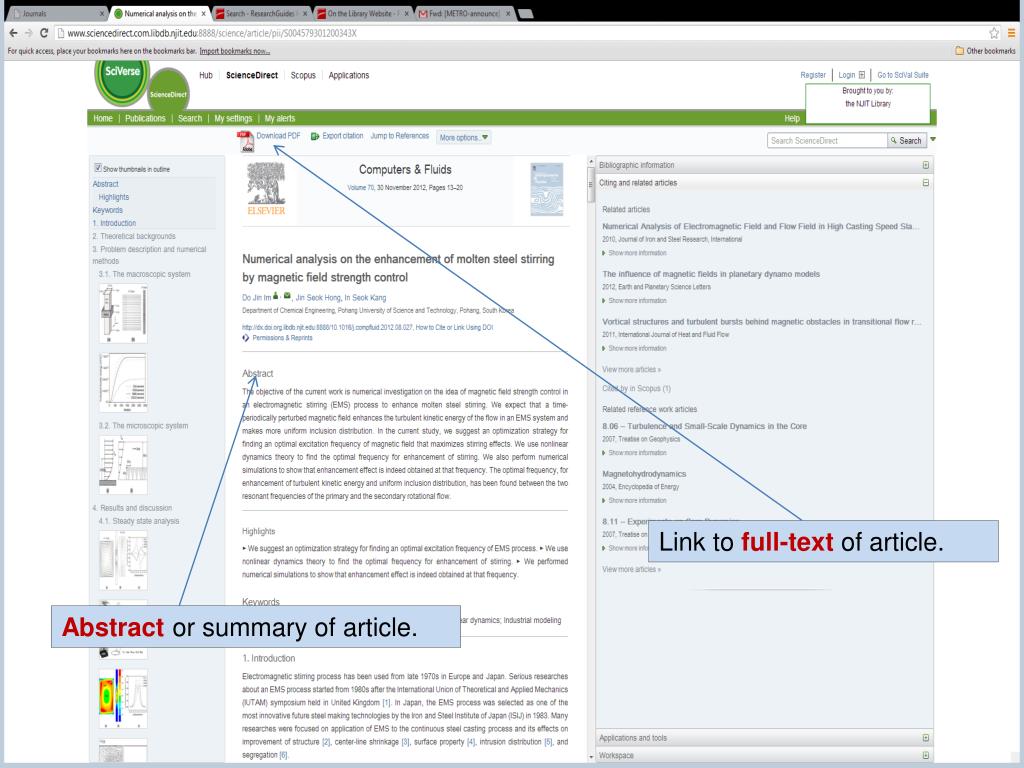Click the Elsevier tree logo

pyautogui.click(x=266, y=189)
